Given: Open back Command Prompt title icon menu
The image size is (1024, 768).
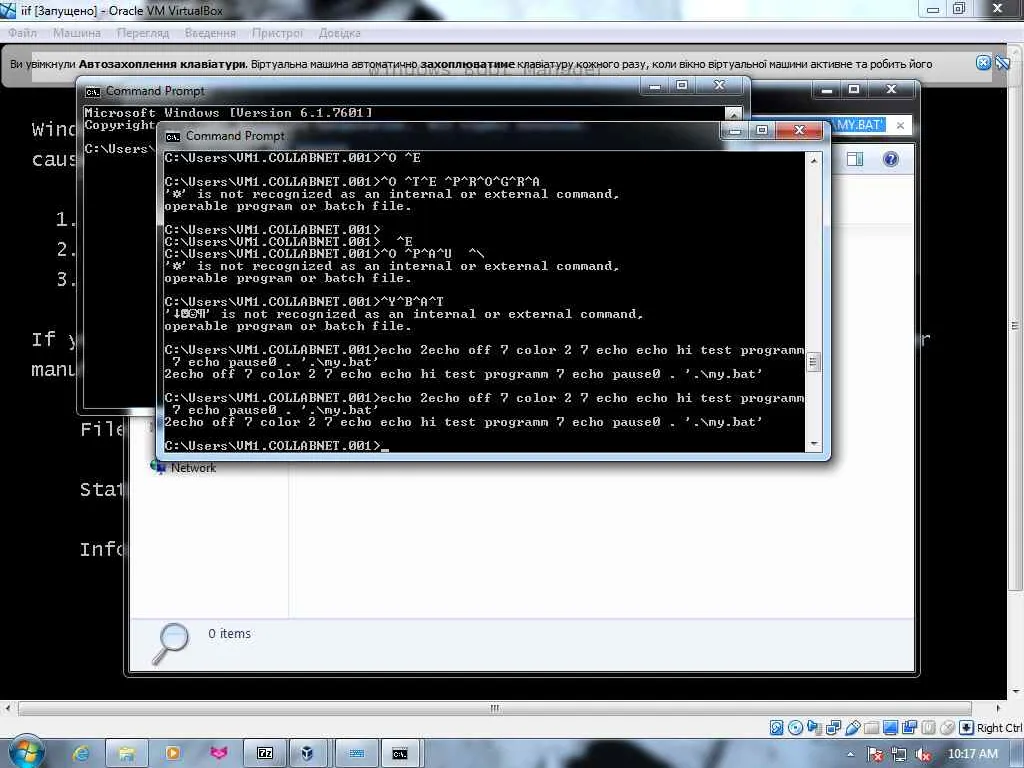Looking at the screenshot, I should [93, 91].
